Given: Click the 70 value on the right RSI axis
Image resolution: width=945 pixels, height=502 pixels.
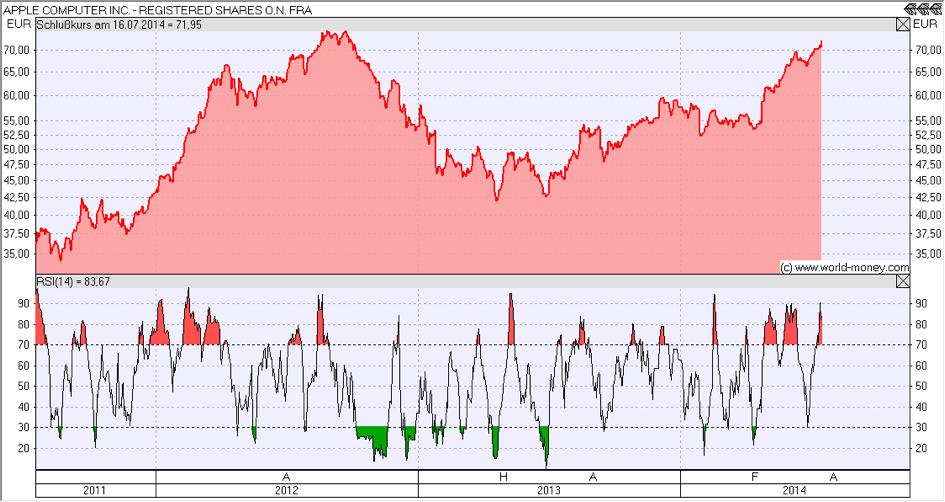Looking at the screenshot, I should (921, 345).
